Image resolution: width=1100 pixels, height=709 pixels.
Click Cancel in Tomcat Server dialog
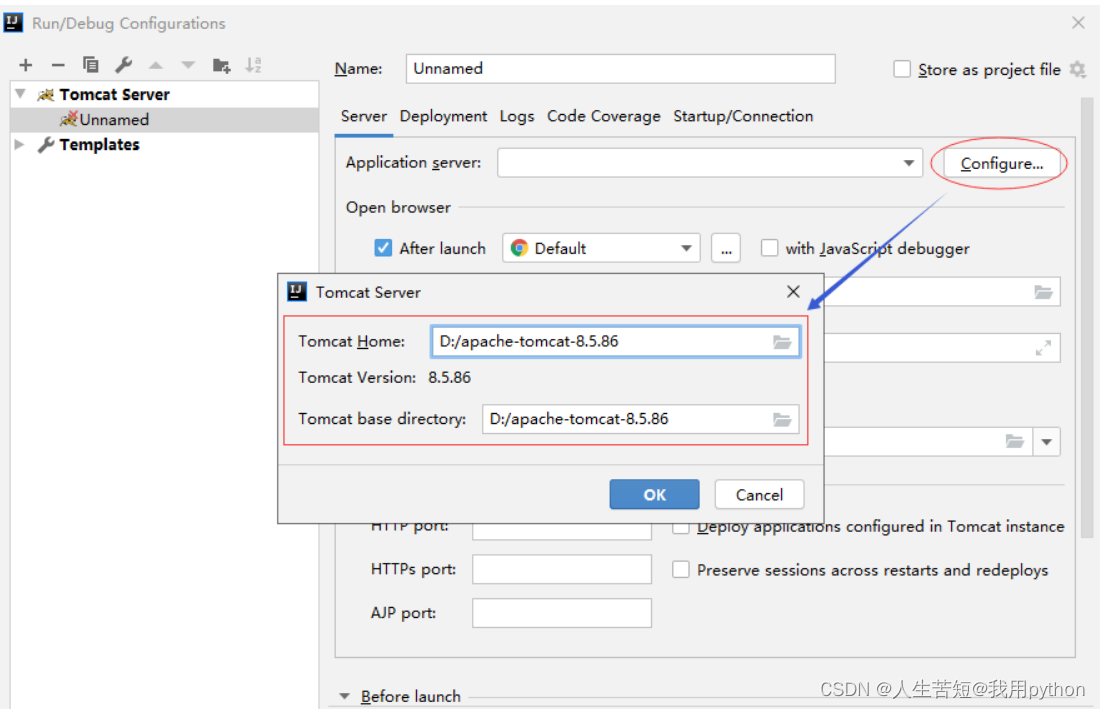click(x=759, y=495)
